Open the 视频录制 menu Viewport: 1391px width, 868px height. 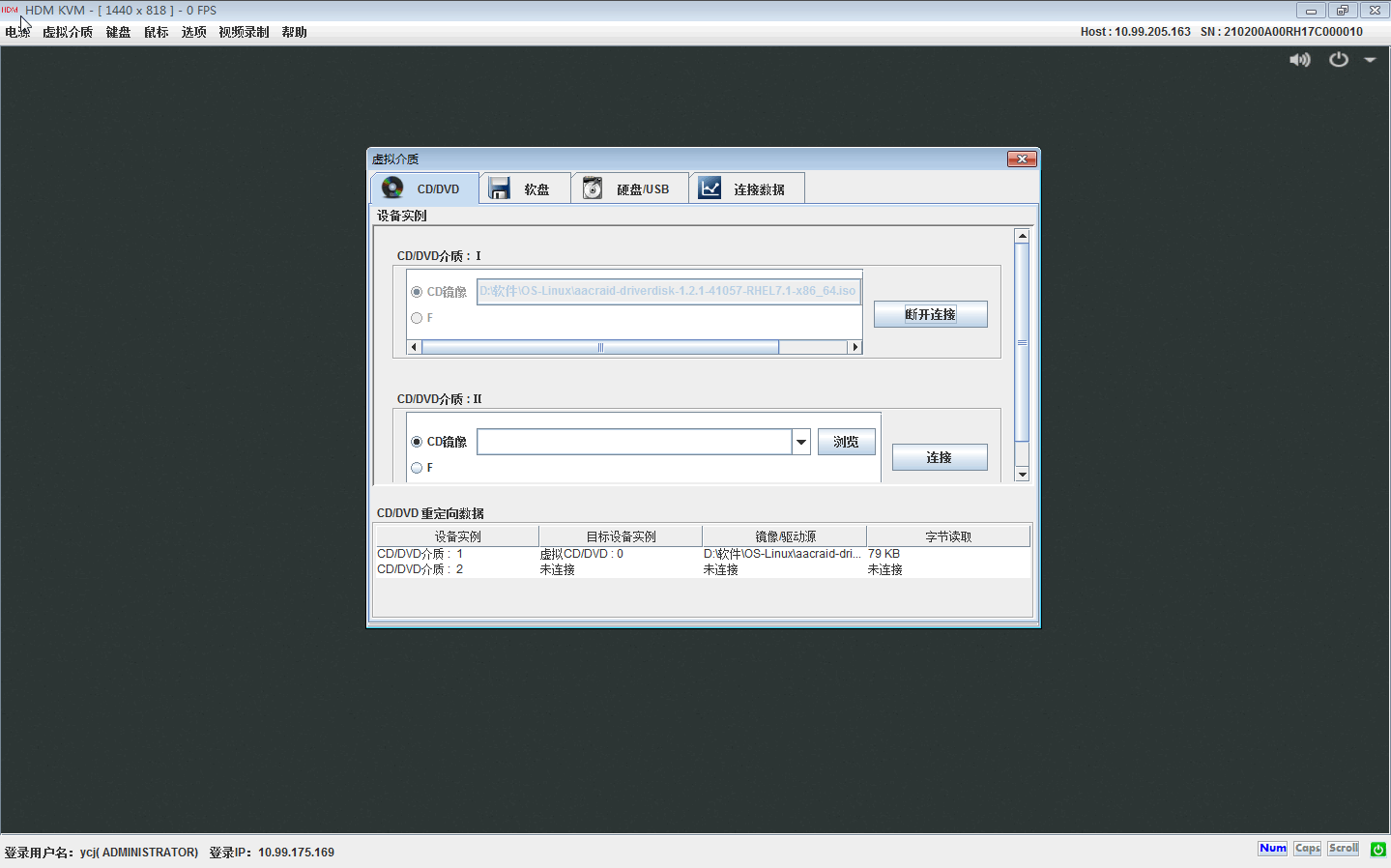(x=244, y=32)
